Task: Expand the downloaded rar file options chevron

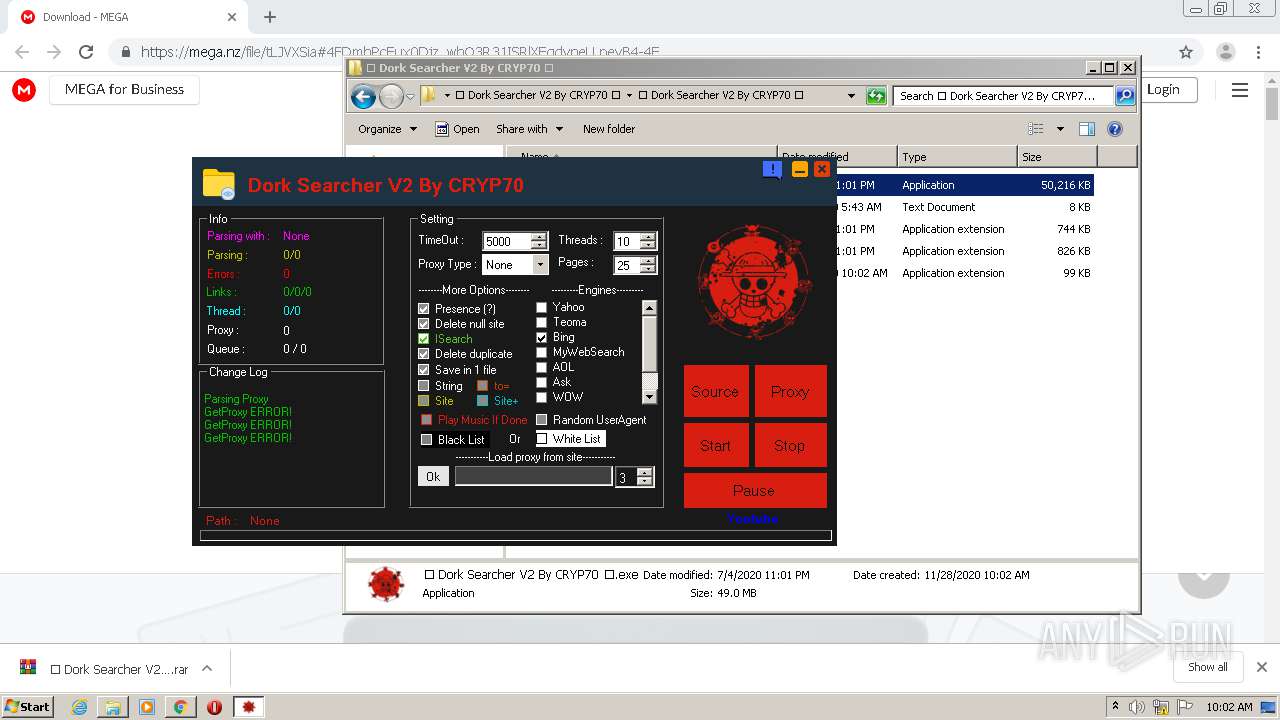Action: 207,668
